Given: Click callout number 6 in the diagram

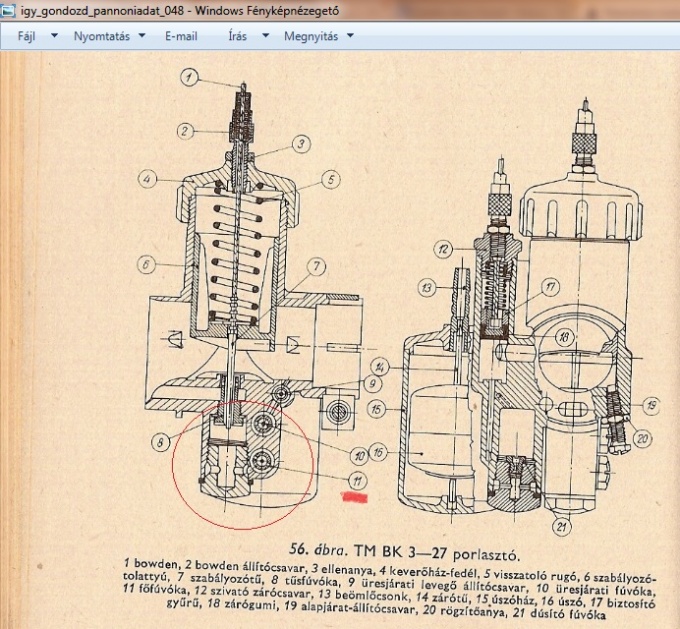Looking at the screenshot, I should pos(146,265).
